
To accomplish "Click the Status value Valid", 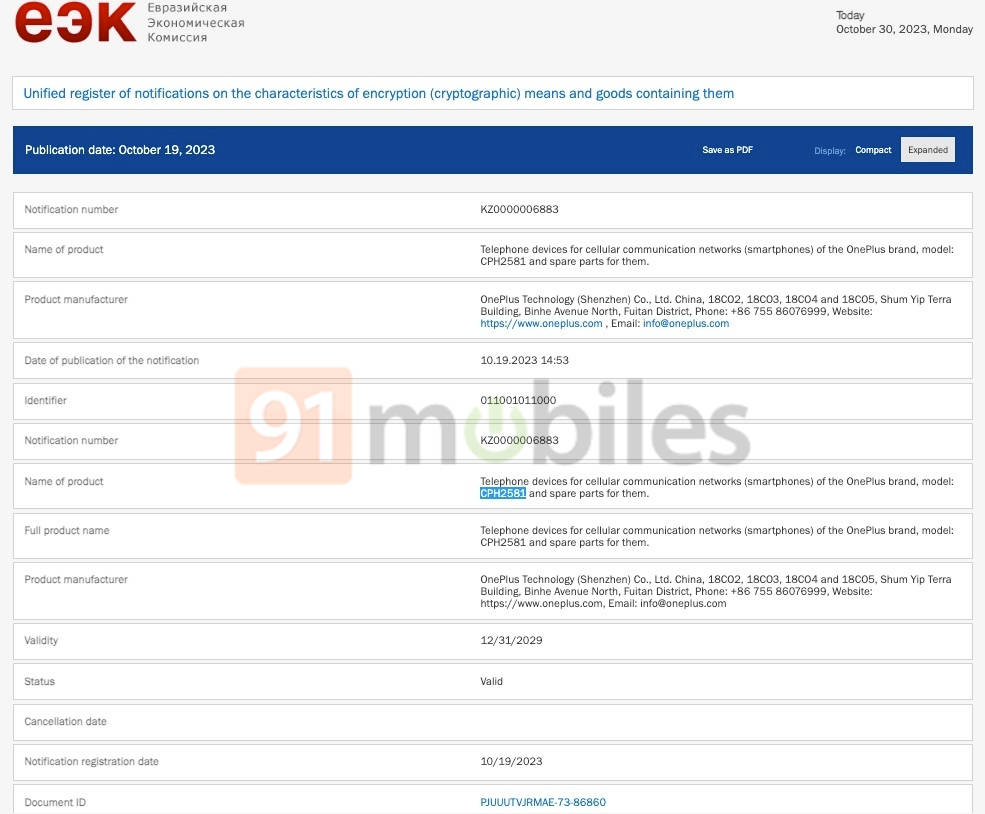I will point(491,681).
